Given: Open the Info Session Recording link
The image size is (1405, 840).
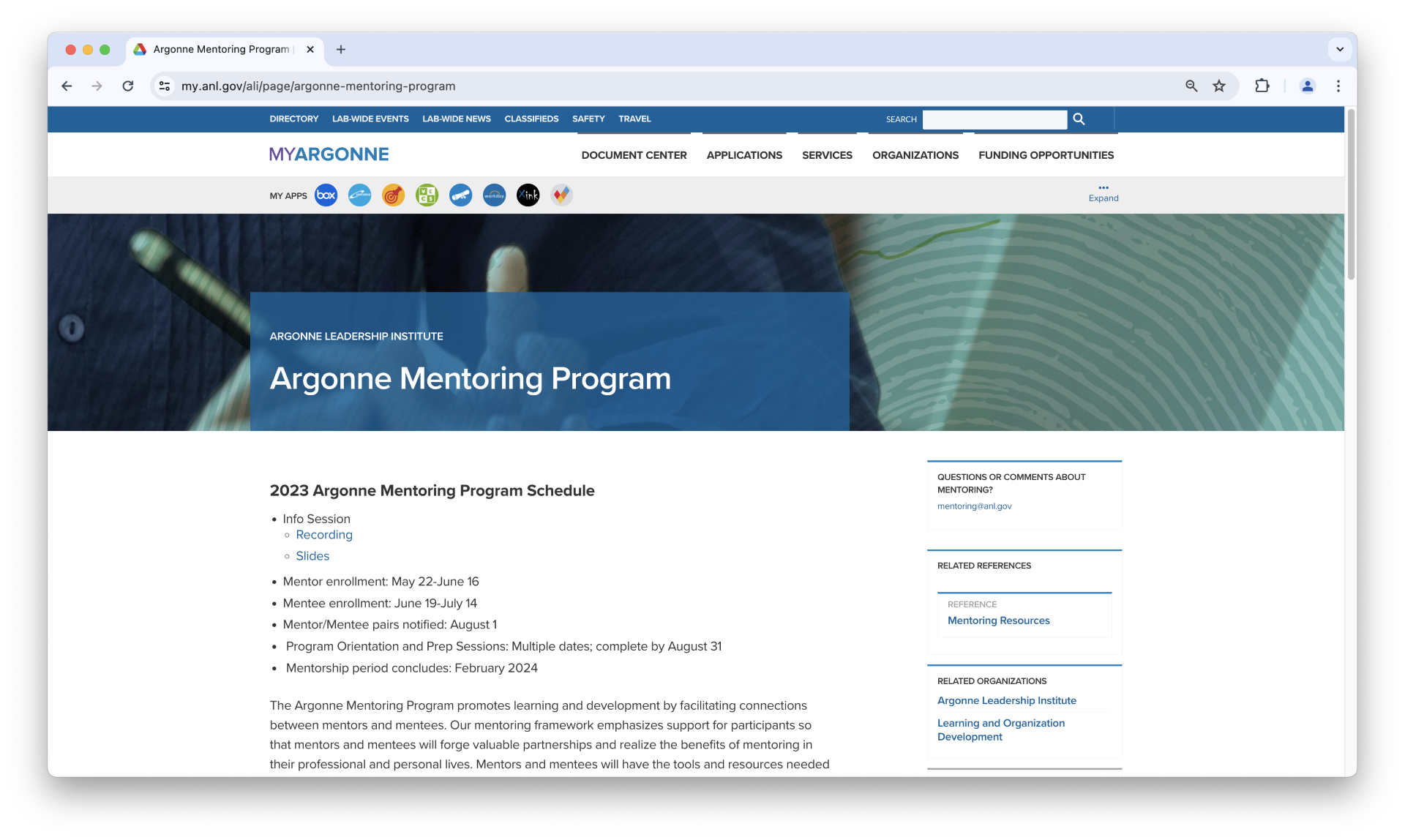Looking at the screenshot, I should pyautogui.click(x=324, y=535).
